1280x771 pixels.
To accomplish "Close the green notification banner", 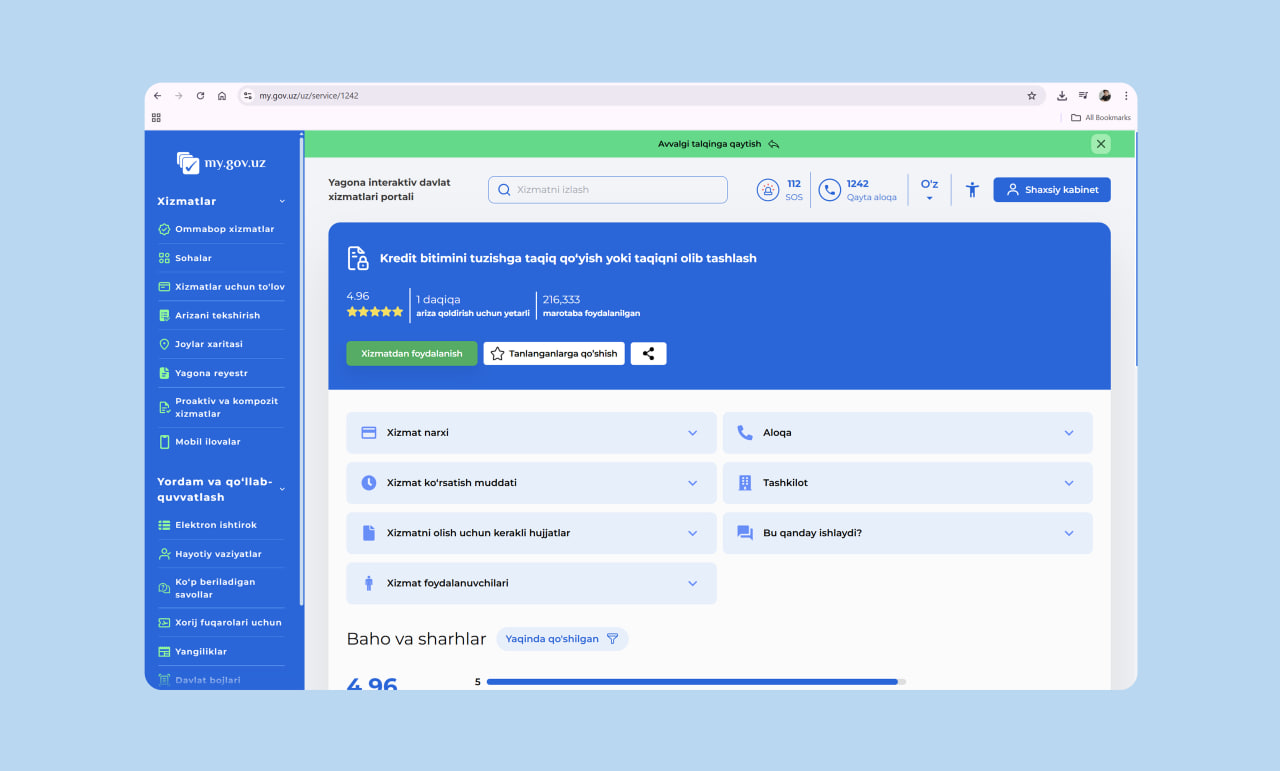I will click(1101, 144).
